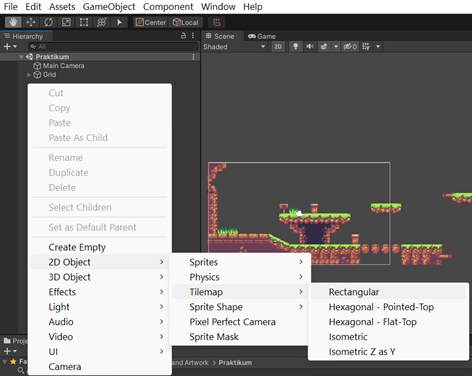Image resolution: width=472 pixels, height=376 pixels.
Task: Choose Create Empty from context menu
Action: pyautogui.click(x=99, y=247)
